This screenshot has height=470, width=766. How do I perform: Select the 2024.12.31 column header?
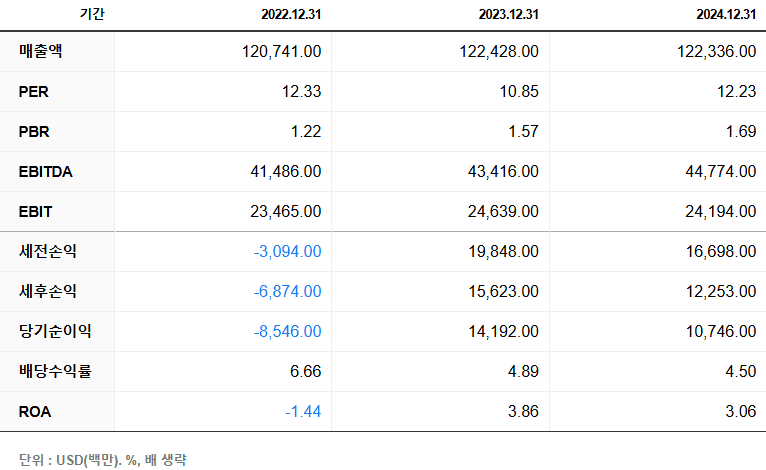tap(726, 14)
